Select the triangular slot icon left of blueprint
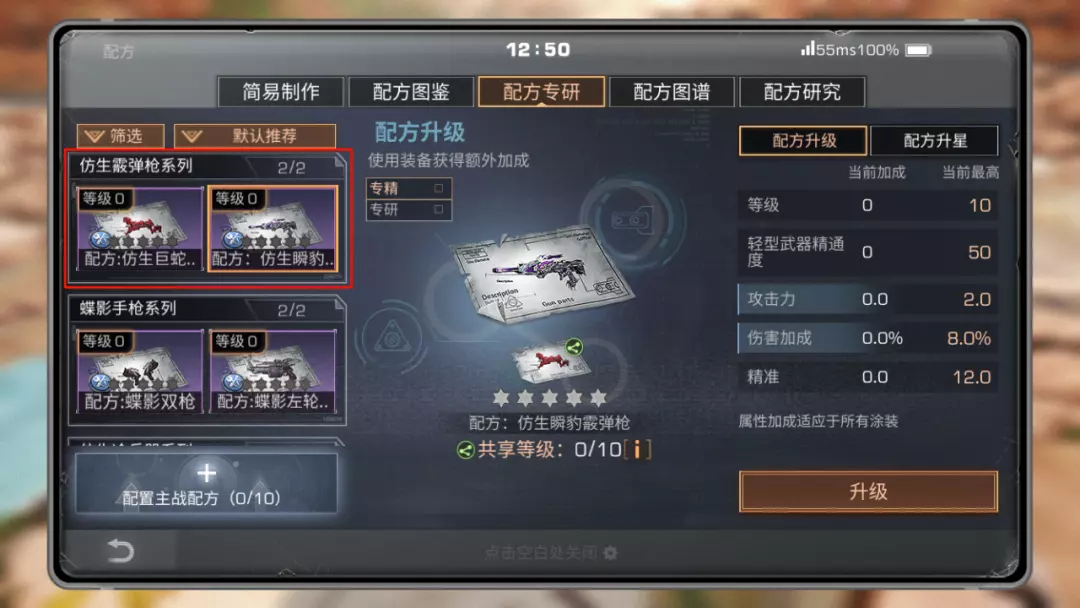This screenshot has height=608, width=1080. (x=392, y=337)
